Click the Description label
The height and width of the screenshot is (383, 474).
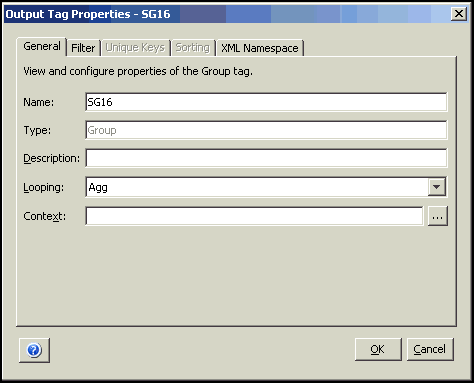click(x=52, y=158)
